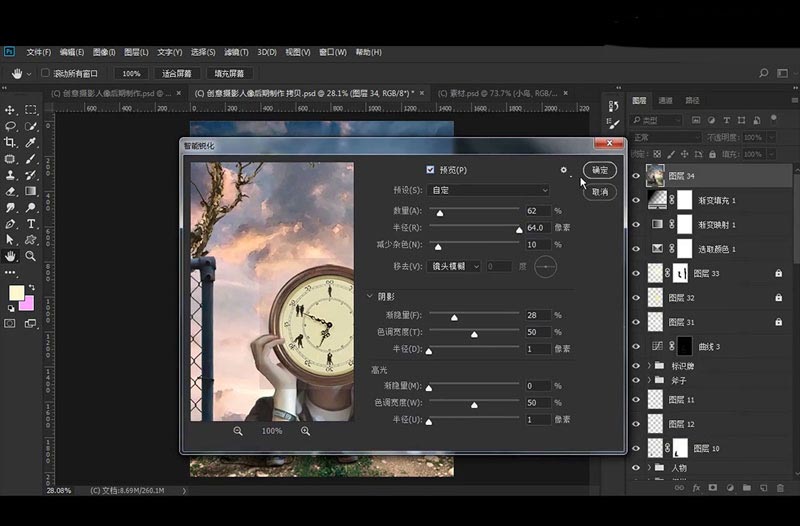Hide layer 选取颜色 1
This screenshot has height=526, width=800.
636,249
